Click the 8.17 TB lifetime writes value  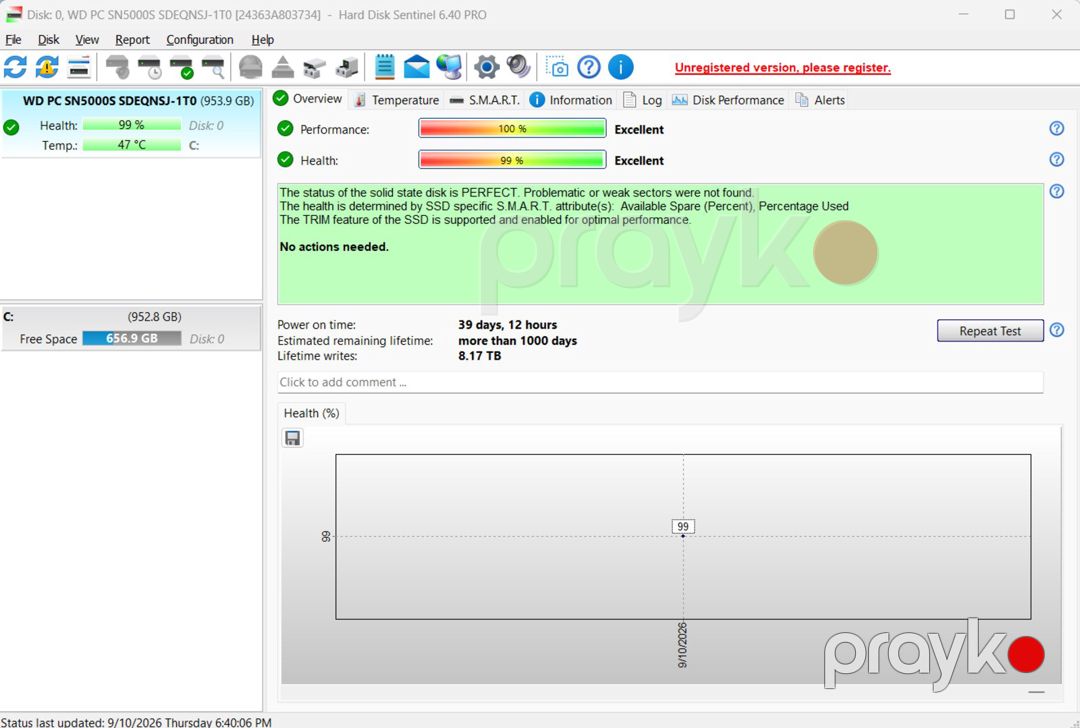[479, 355]
